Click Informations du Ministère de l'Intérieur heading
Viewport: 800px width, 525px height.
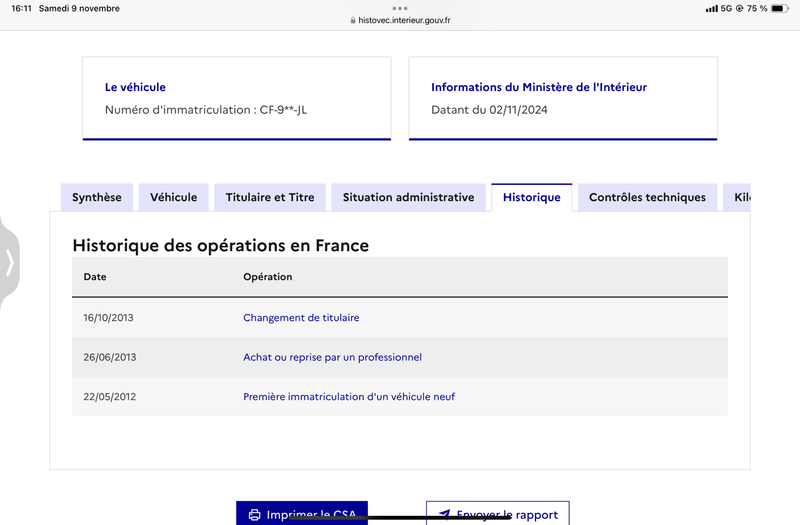click(x=539, y=87)
